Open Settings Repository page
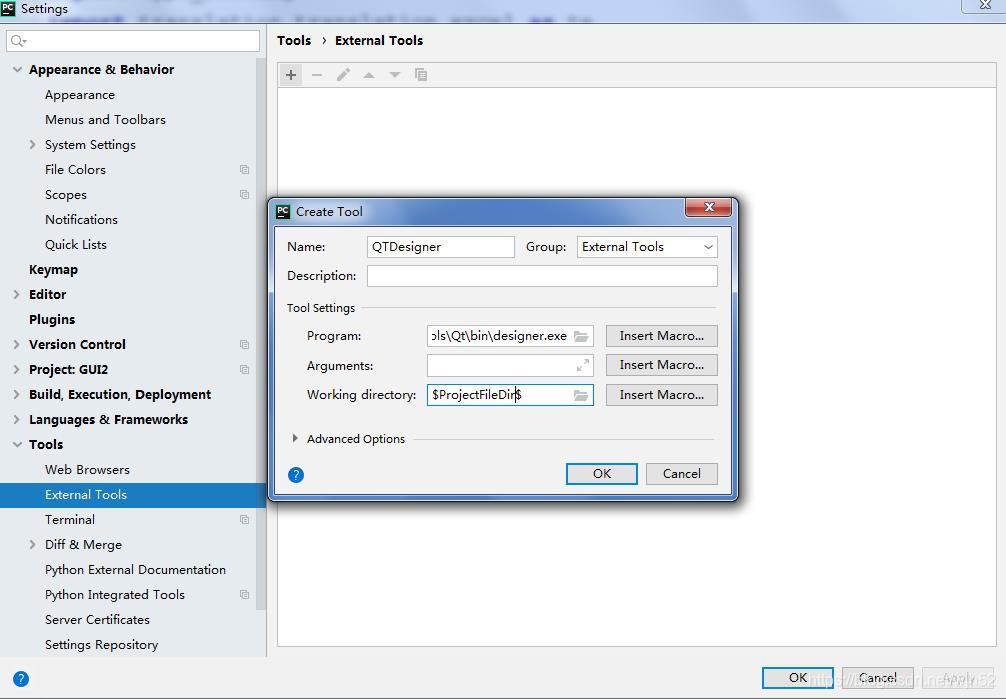 coord(101,645)
